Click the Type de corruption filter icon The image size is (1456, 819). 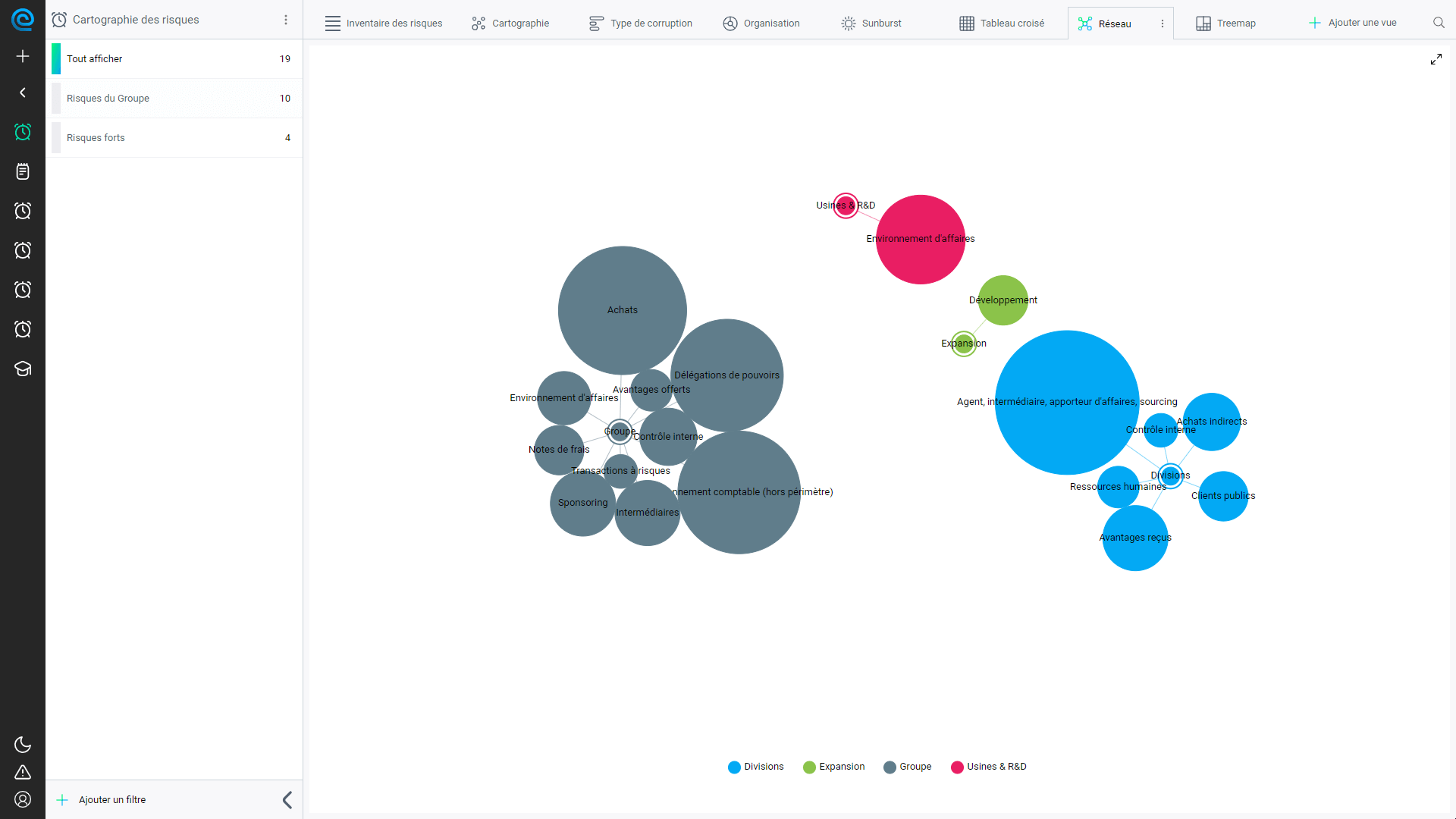(597, 22)
